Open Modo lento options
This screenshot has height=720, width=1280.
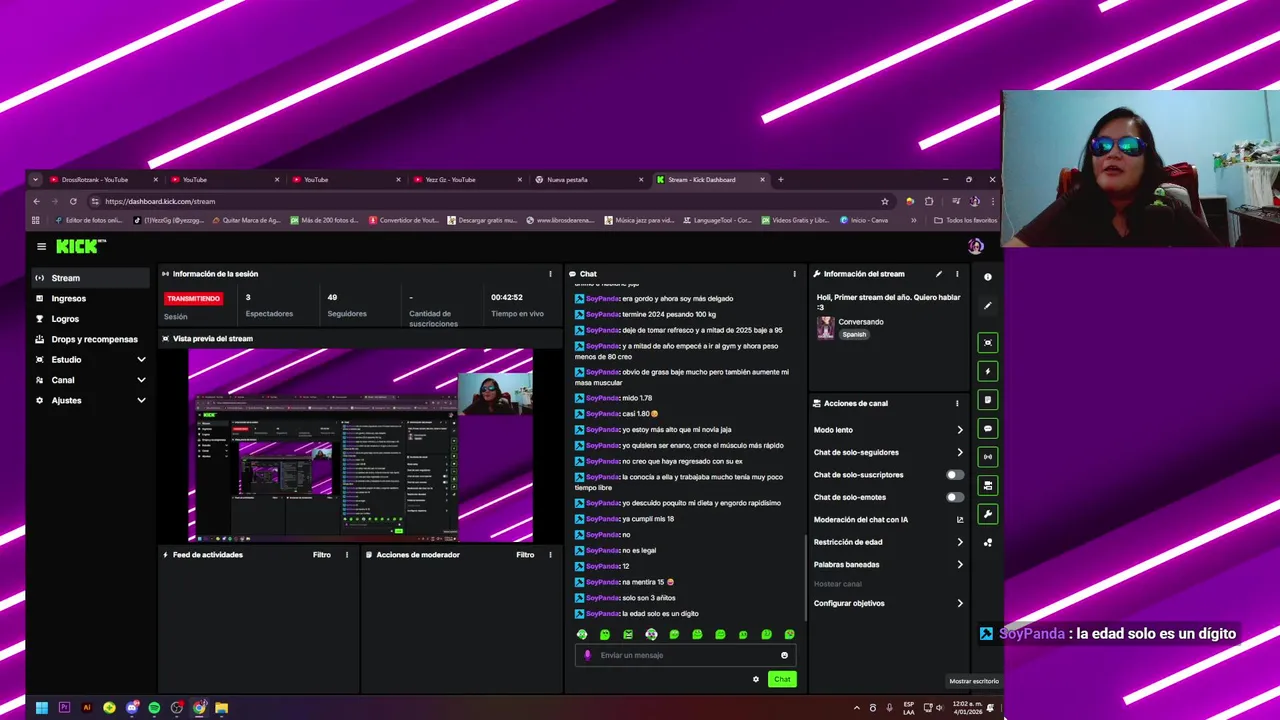click(889, 430)
